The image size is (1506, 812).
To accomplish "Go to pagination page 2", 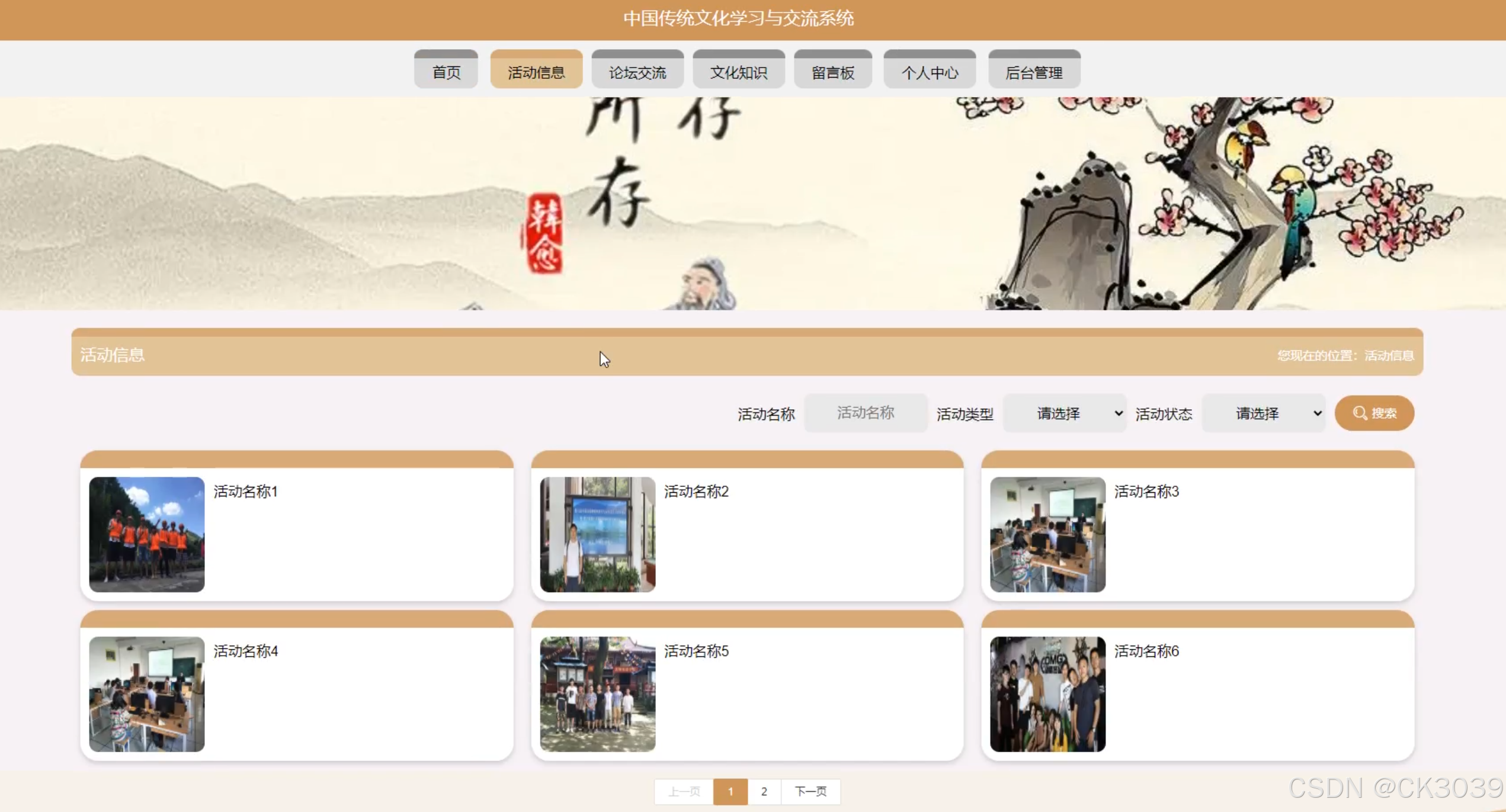I will coord(764,791).
